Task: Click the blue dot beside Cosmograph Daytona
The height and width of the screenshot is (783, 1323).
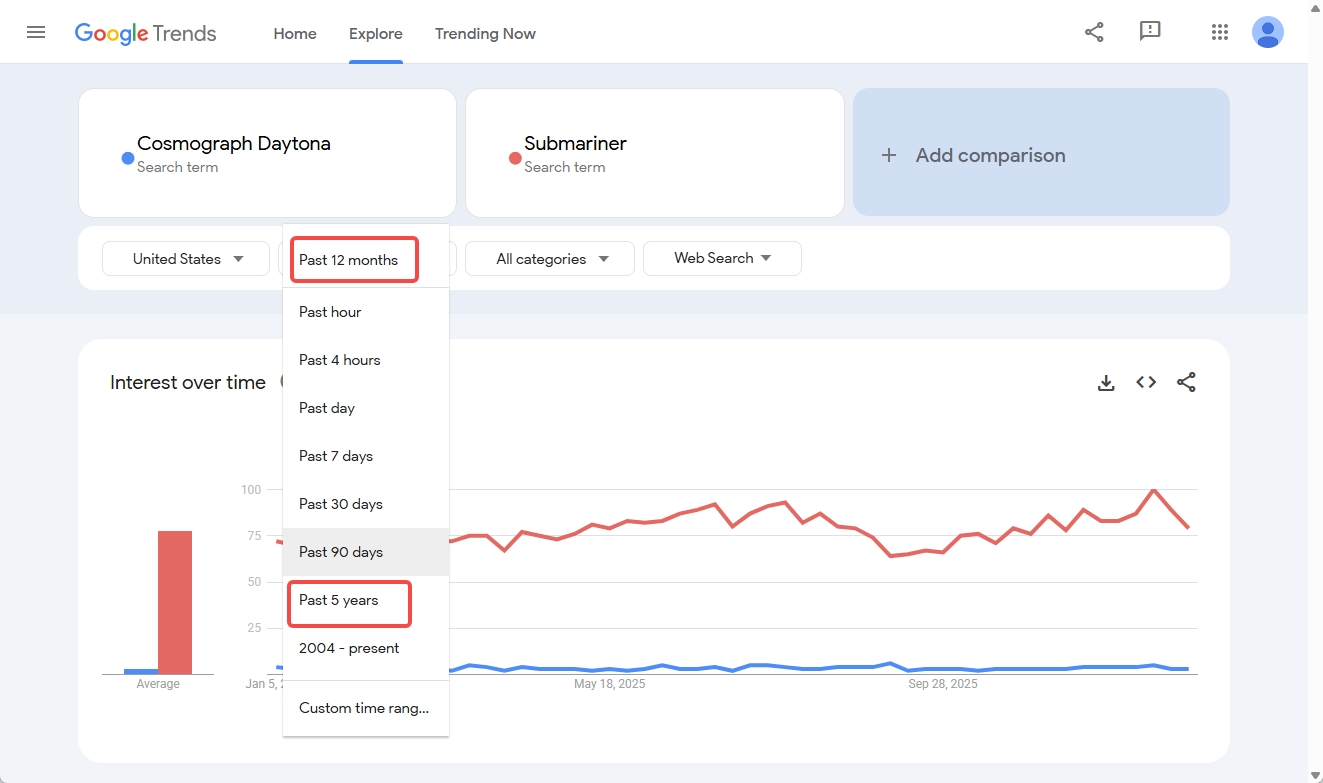Action: tap(127, 158)
